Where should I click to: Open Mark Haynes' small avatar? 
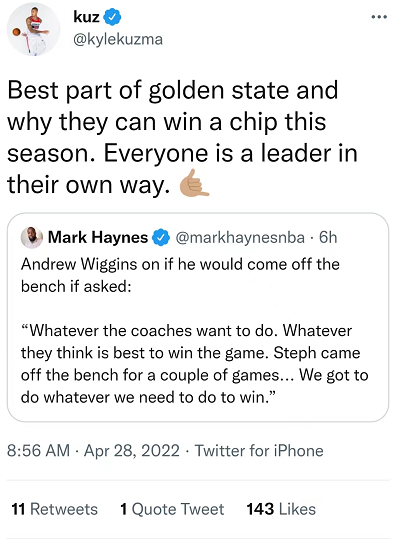coord(32,237)
